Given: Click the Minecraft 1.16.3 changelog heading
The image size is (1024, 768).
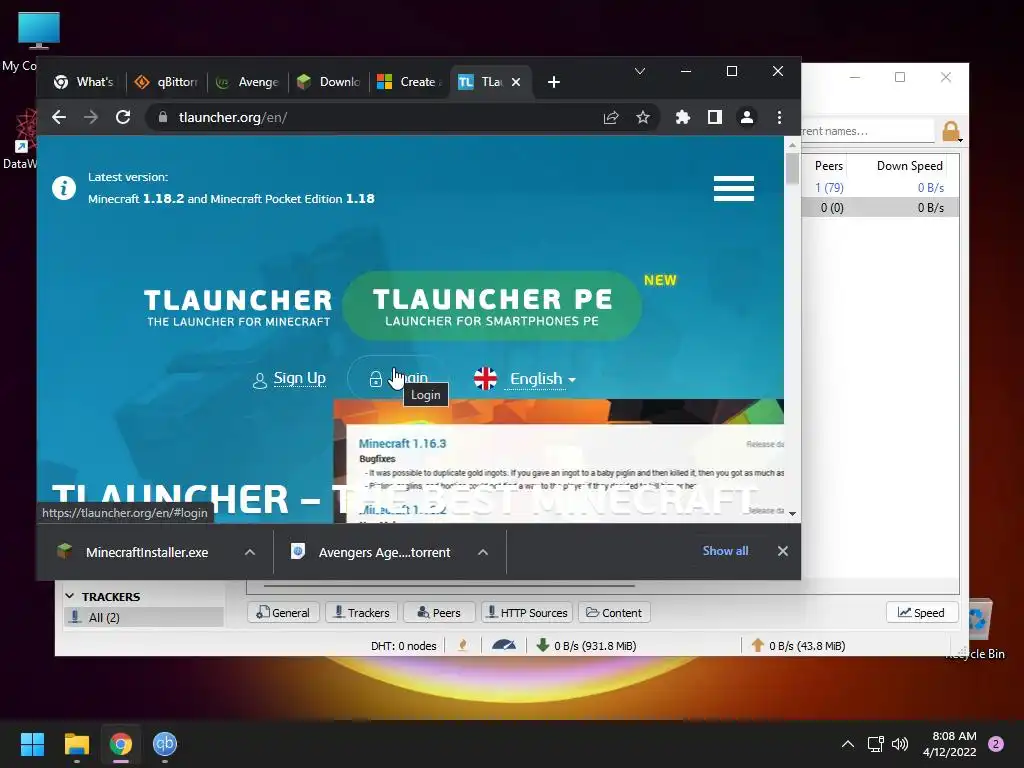Looking at the screenshot, I should [402, 443].
